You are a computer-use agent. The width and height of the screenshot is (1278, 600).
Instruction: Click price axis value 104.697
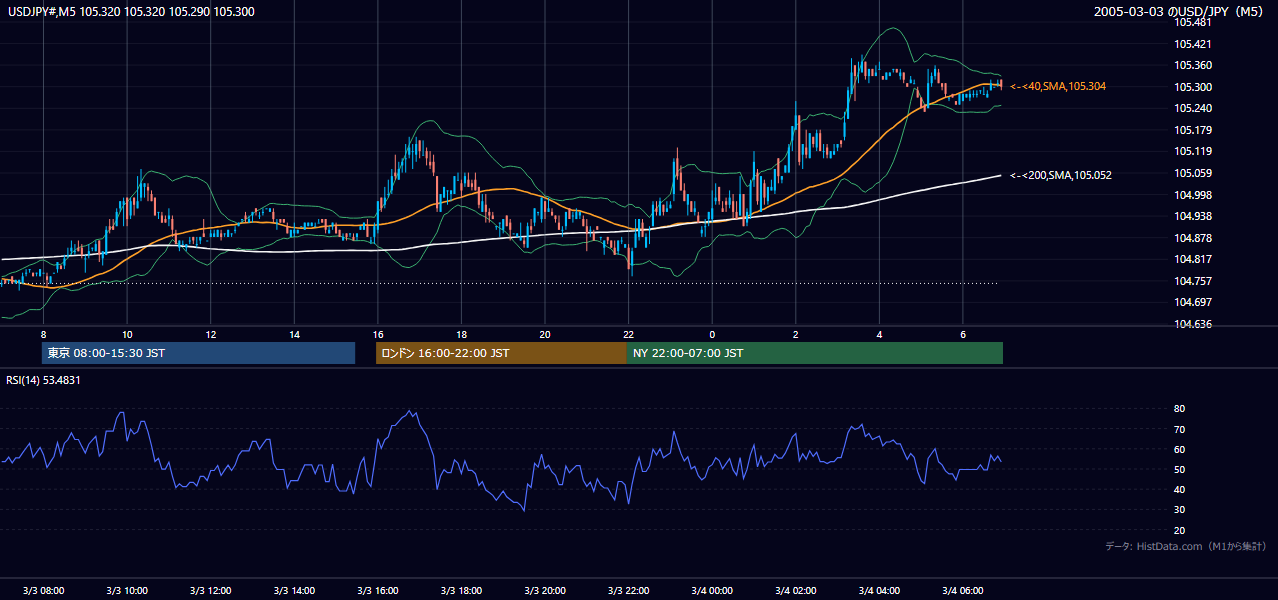pos(1193,302)
